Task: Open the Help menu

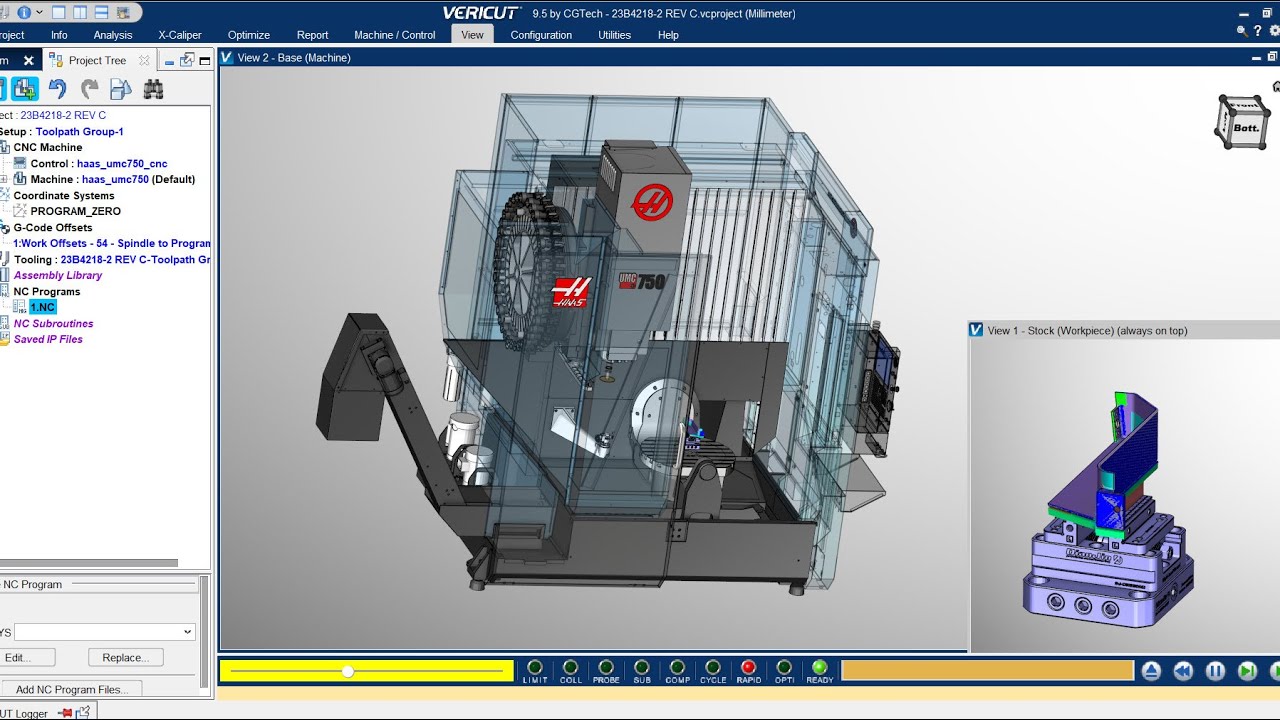Action: (x=668, y=35)
